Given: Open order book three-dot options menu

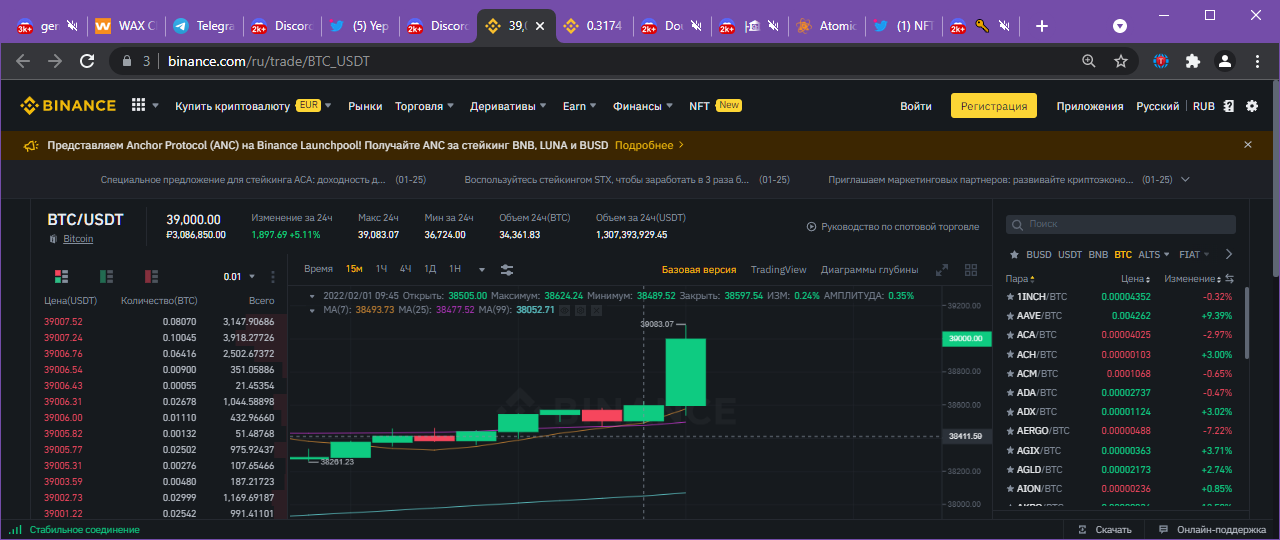Looking at the screenshot, I should (273, 277).
